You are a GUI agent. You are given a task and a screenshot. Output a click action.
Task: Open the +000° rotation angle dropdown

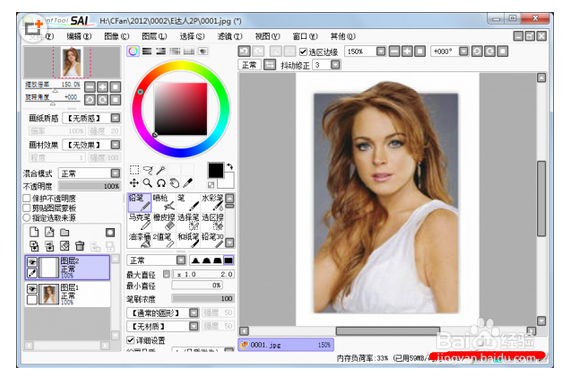click(x=463, y=52)
